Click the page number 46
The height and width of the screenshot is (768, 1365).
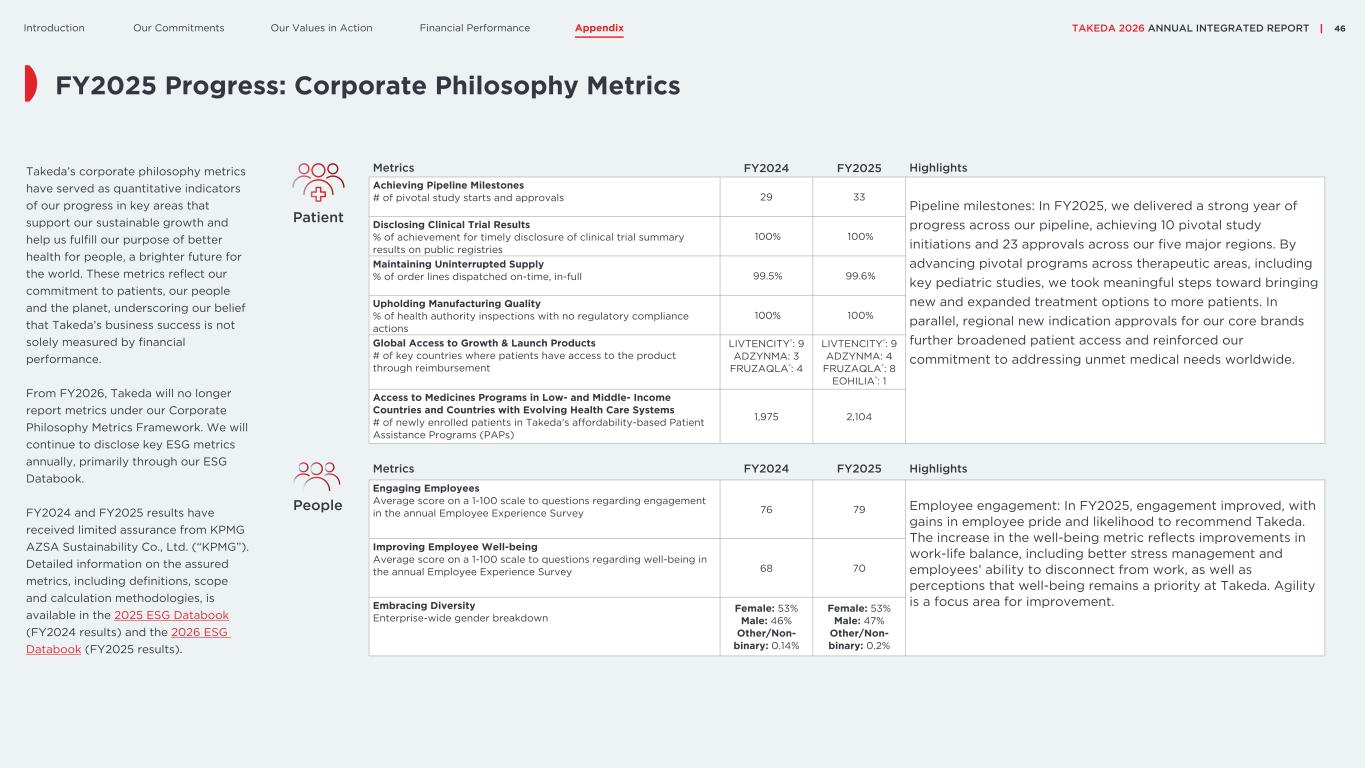(x=1340, y=28)
